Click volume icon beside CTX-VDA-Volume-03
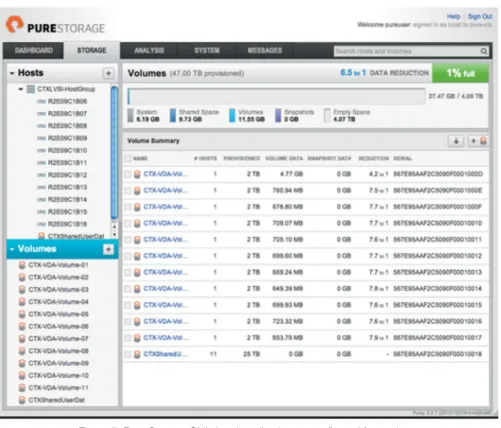The height and width of the screenshot is (428, 501). 22,289
